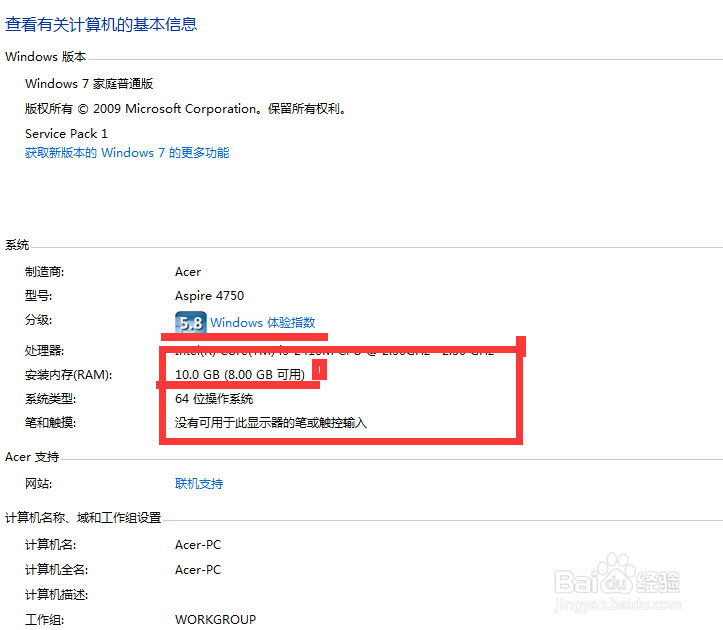Click the 安装内存(RAM): label
The width and height of the screenshot is (723, 630).
click(68, 374)
